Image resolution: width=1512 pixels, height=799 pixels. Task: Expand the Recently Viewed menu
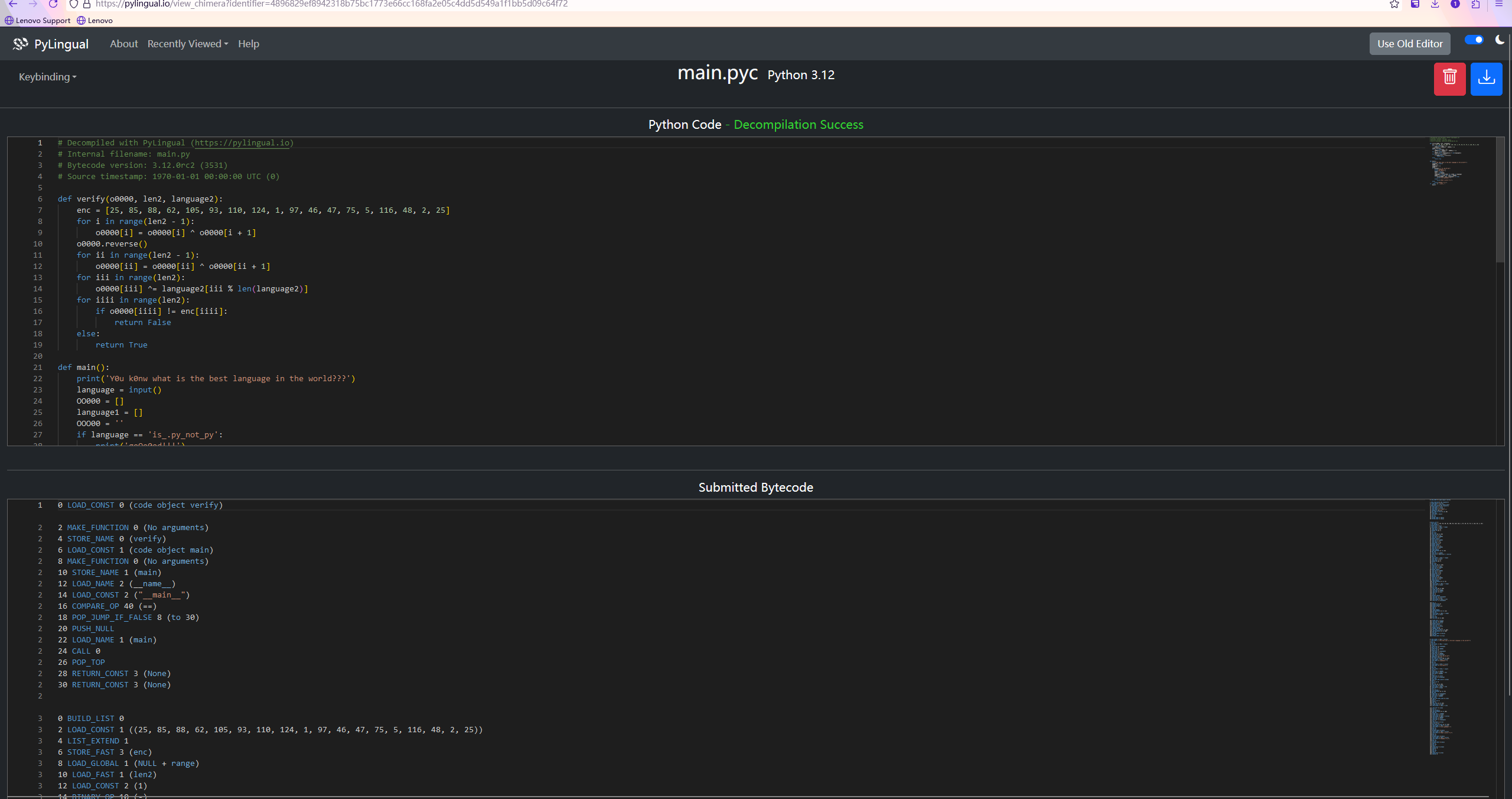(187, 44)
